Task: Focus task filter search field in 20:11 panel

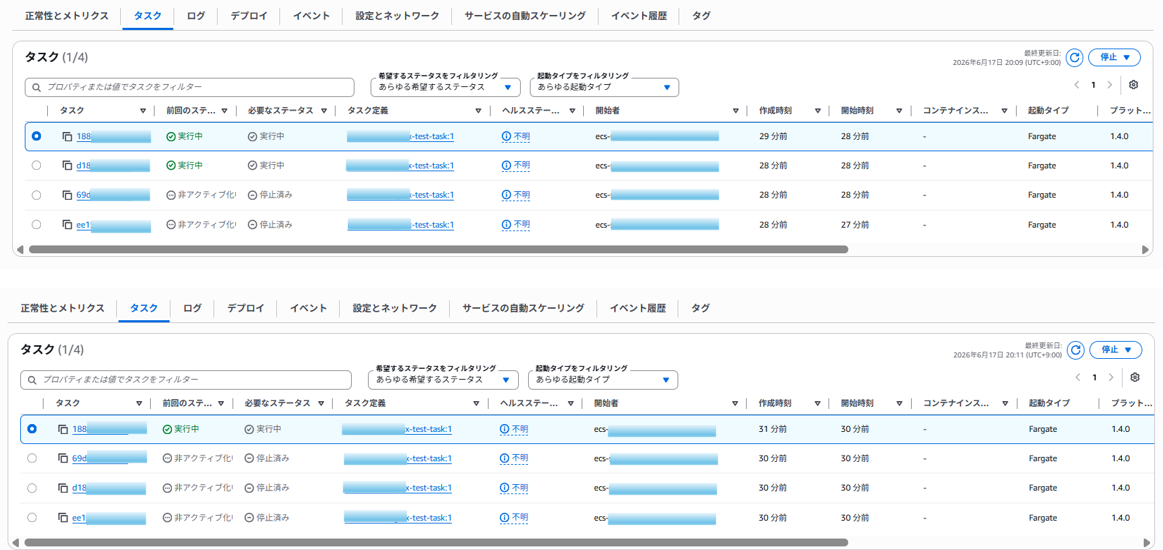Action: point(185,380)
